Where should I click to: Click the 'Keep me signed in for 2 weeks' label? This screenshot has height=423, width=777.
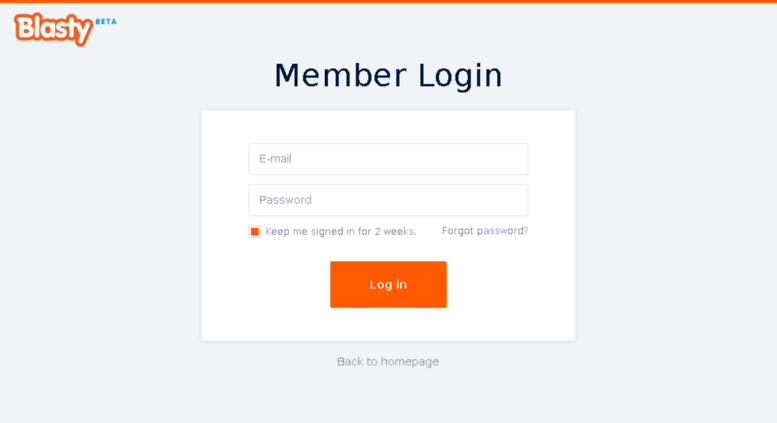click(x=340, y=231)
